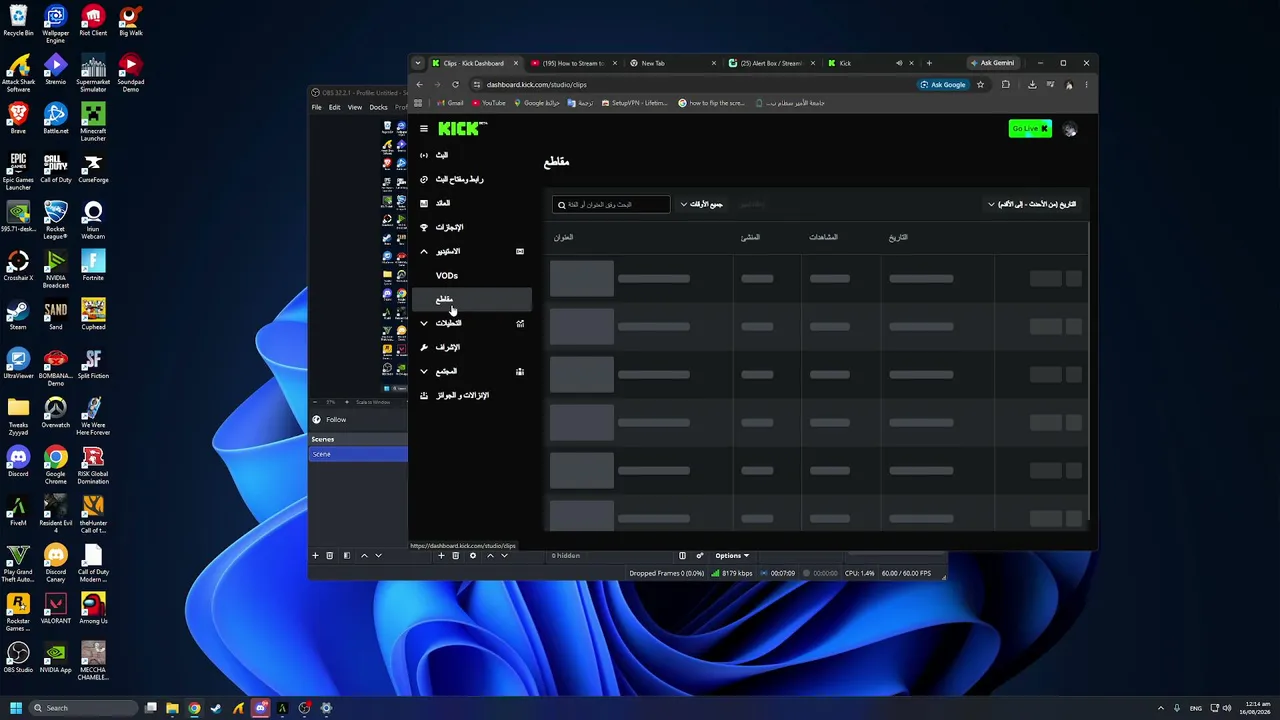
Task: Switch to the Alert Box Streamlabs tab
Action: (x=771, y=64)
